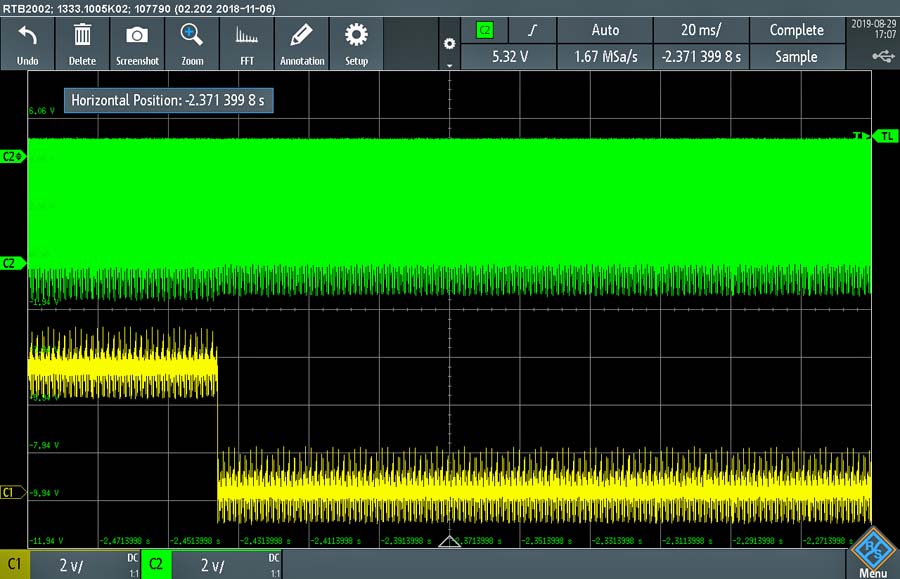Screen dimensions: 900x579
Task: Select the TL trigger level marker
Action: [x=886, y=136]
